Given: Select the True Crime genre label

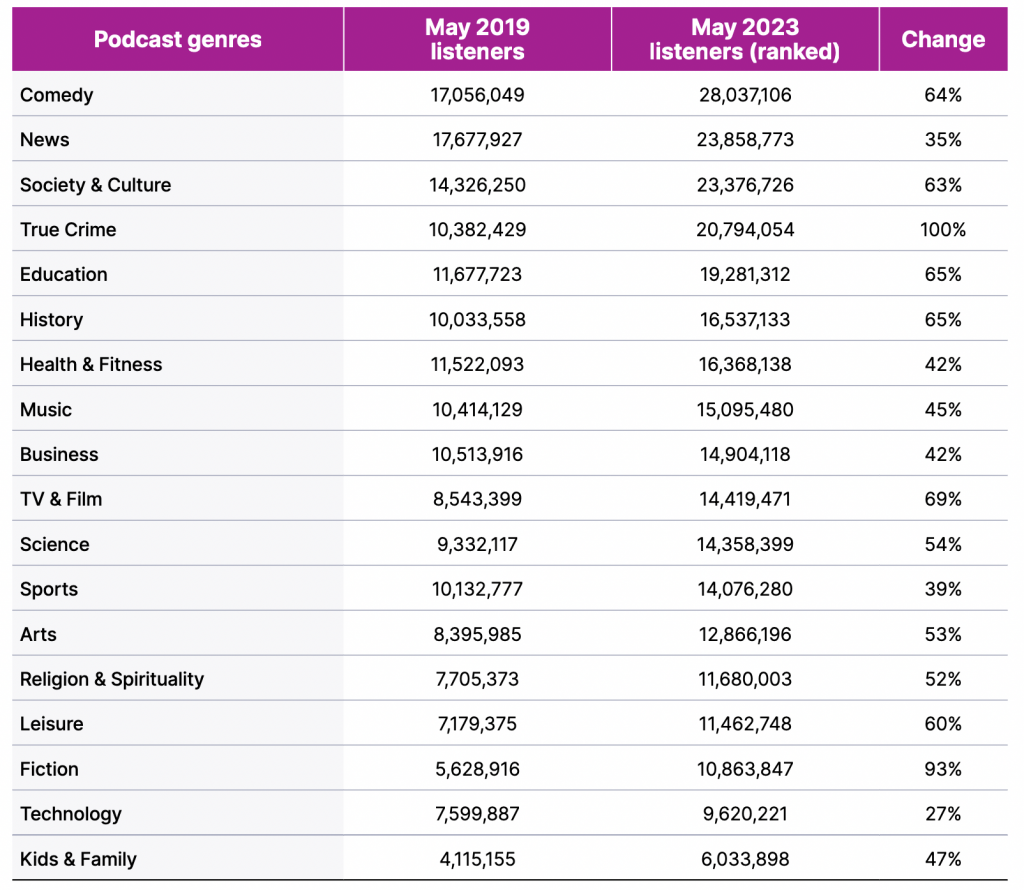Looking at the screenshot, I should click(x=68, y=230).
